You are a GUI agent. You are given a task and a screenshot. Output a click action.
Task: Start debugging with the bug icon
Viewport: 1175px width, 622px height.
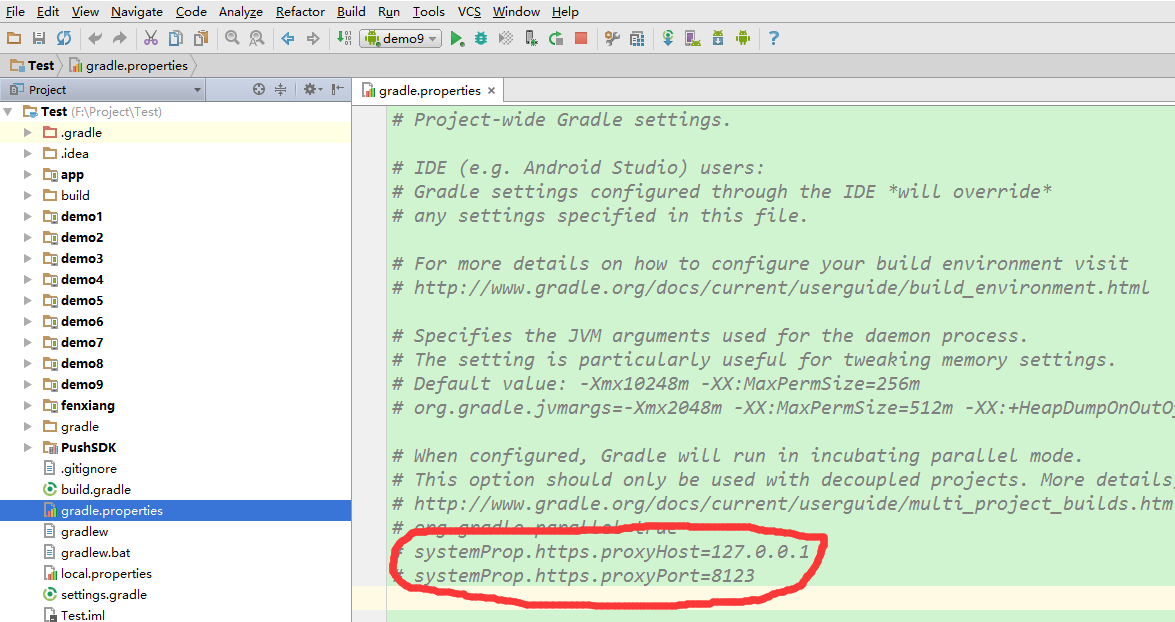click(481, 38)
